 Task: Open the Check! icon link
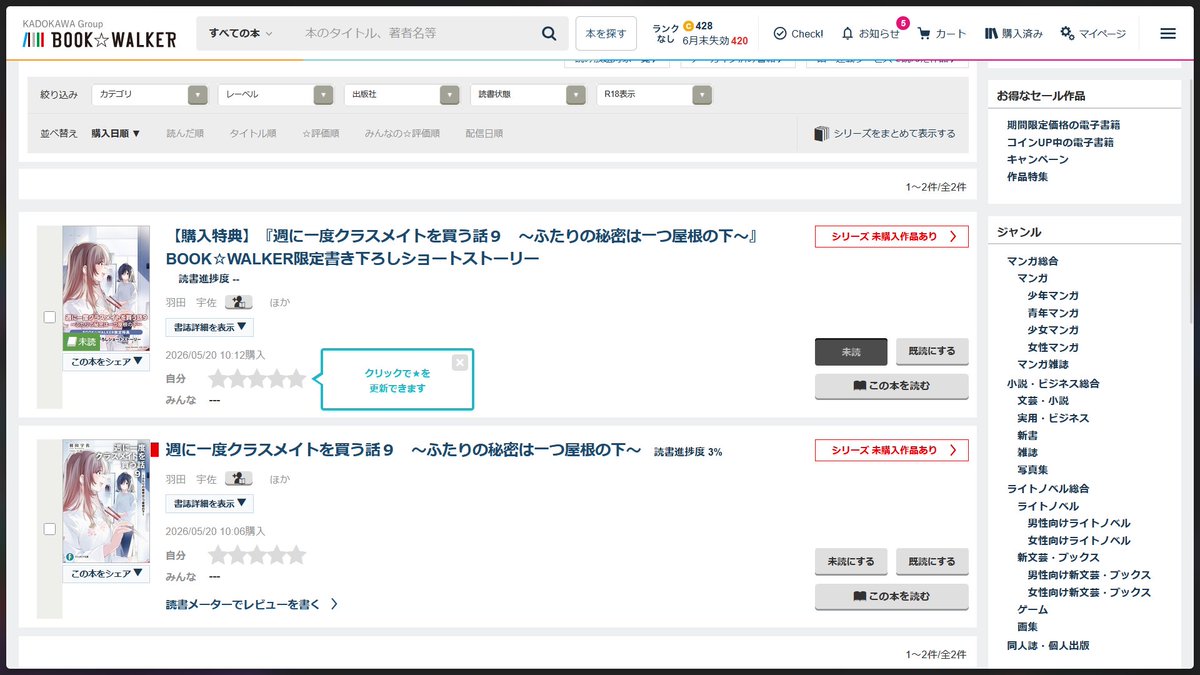(798, 34)
